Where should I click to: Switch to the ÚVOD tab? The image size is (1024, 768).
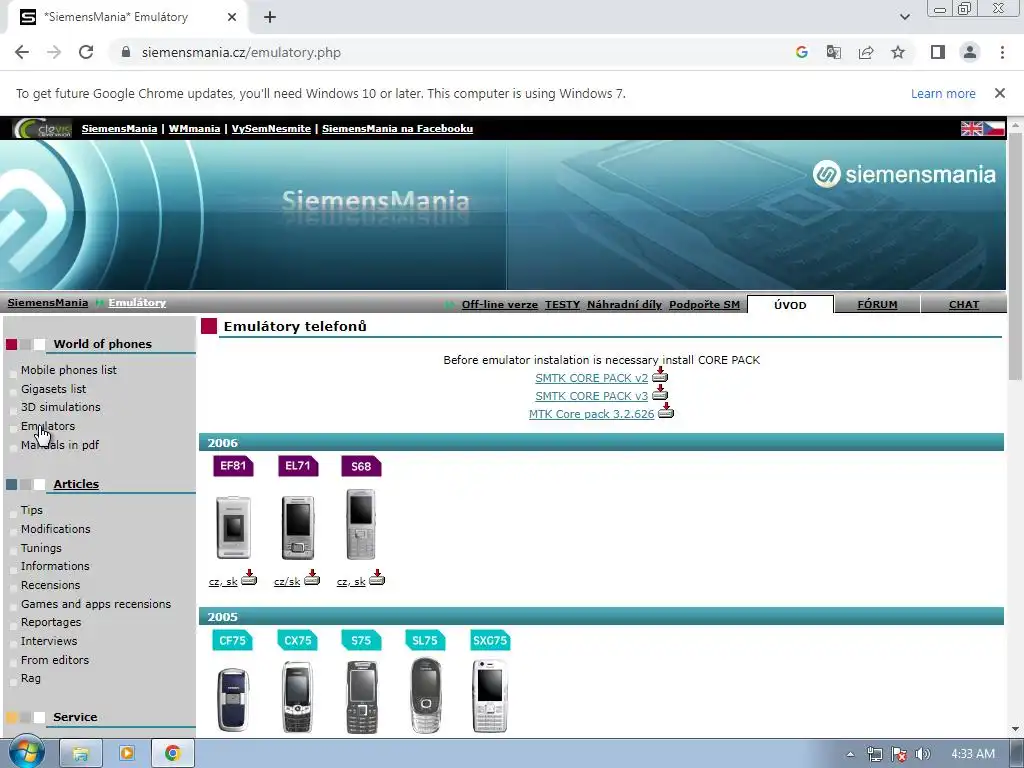tap(790, 305)
